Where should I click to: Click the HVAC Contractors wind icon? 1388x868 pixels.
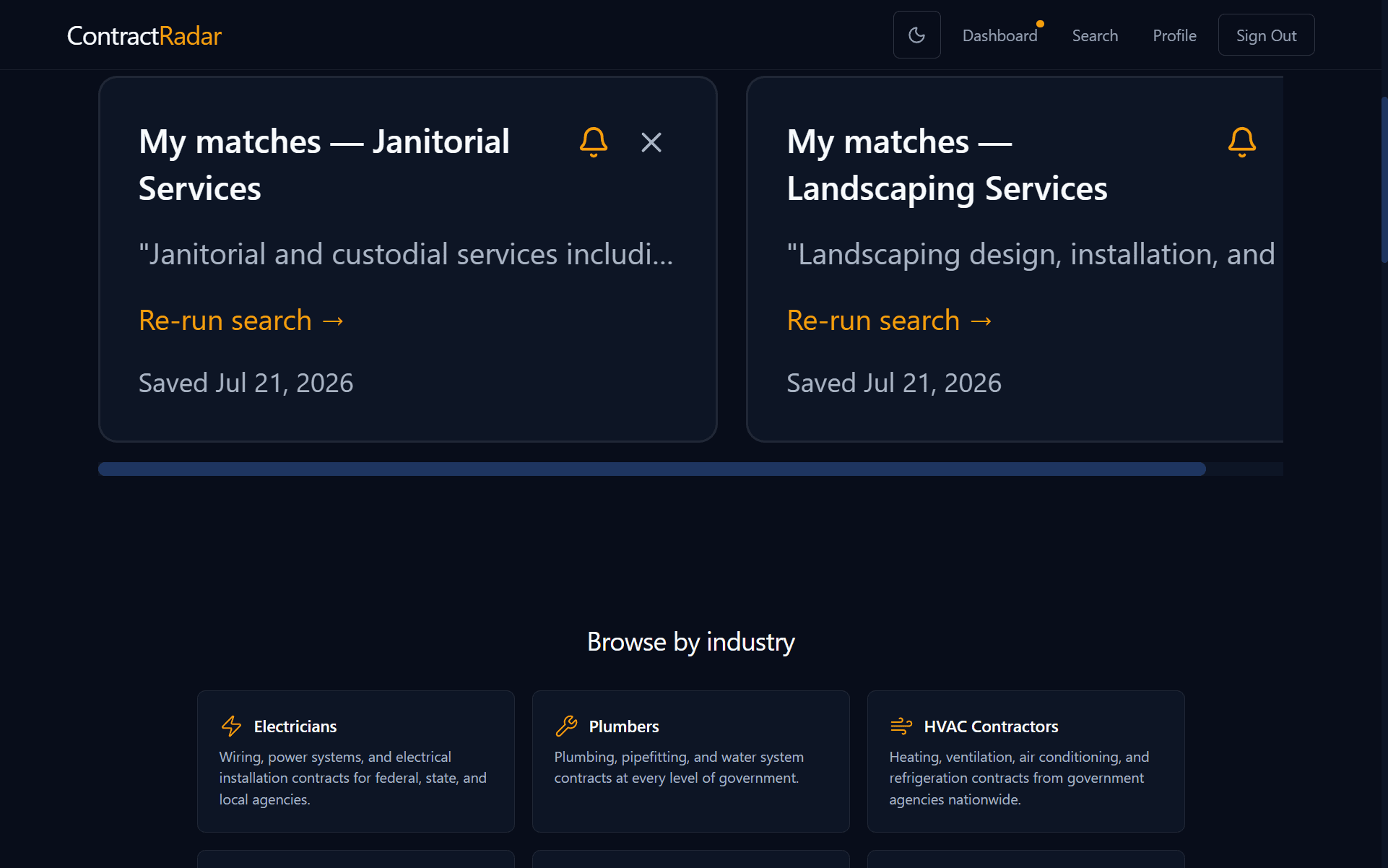(x=901, y=726)
